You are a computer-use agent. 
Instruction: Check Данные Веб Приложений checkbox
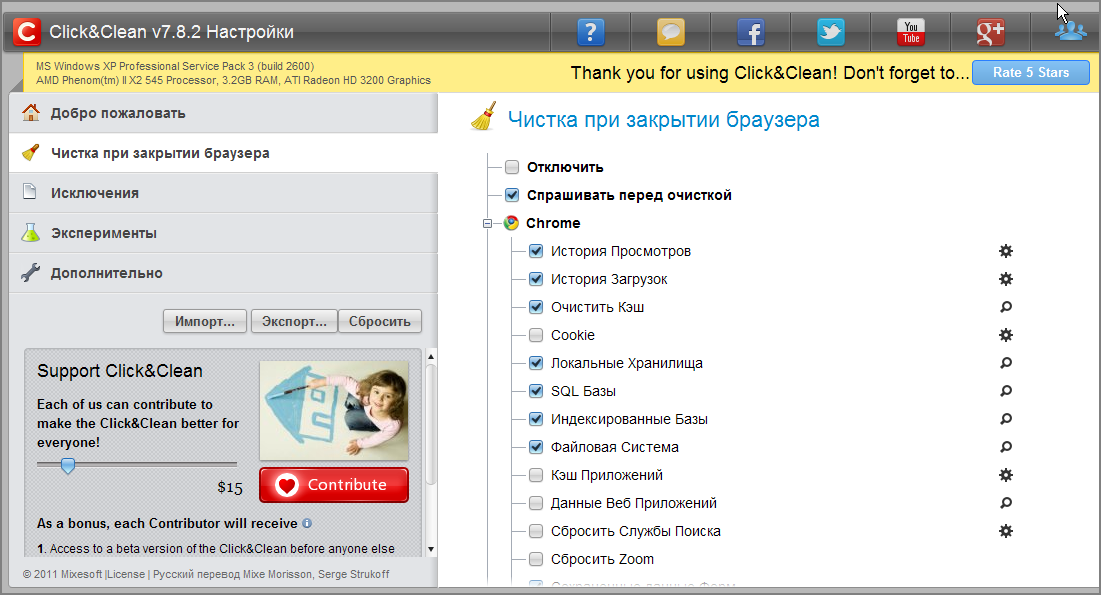pyautogui.click(x=536, y=503)
